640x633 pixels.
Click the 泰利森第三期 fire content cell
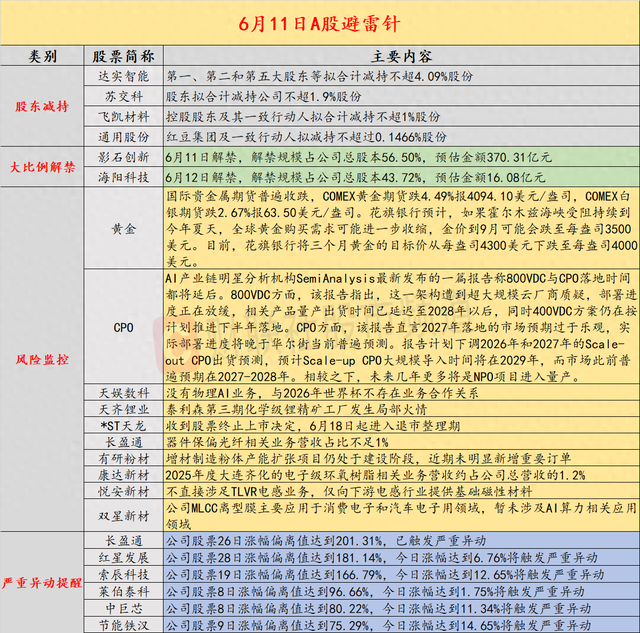click(401, 409)
